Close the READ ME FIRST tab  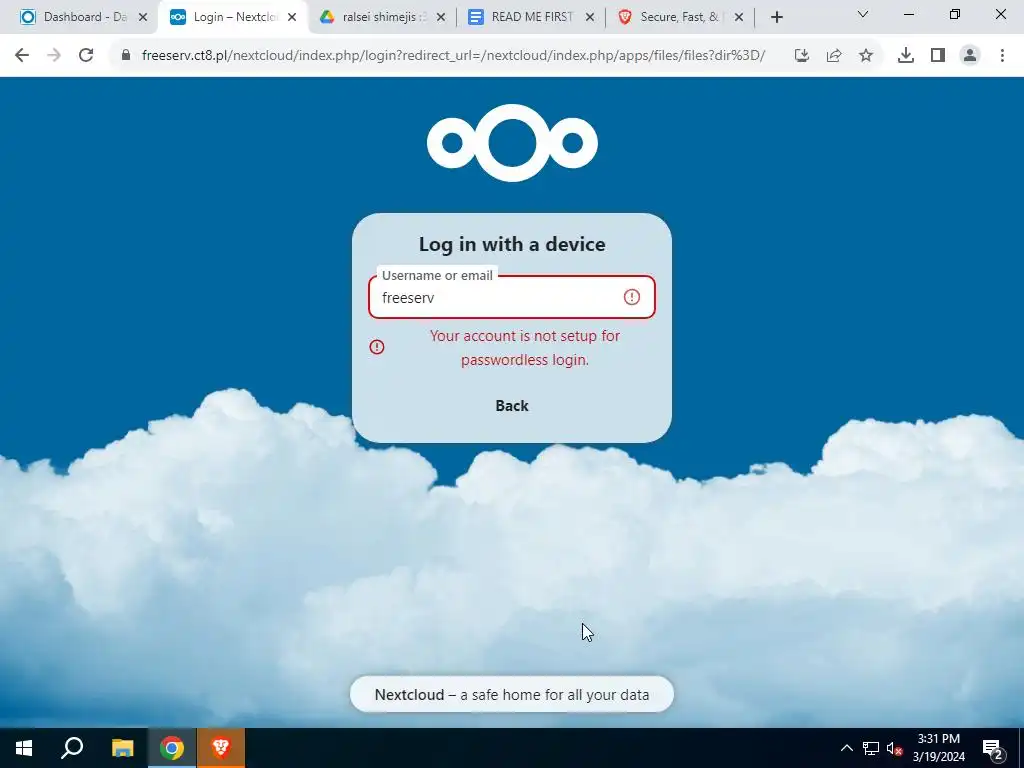(590, 18)
